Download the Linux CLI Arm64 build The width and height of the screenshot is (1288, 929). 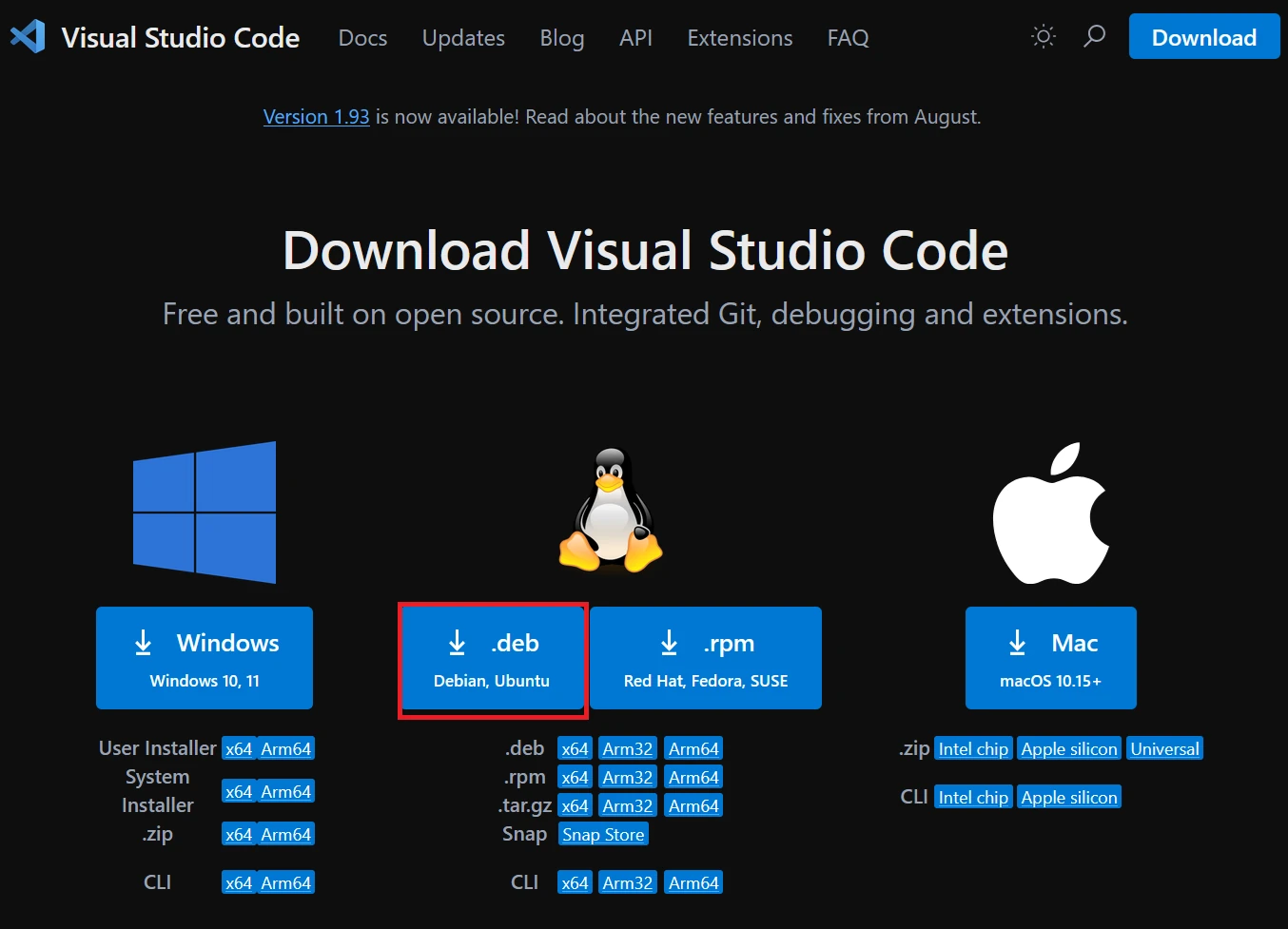tap(693, 883)
